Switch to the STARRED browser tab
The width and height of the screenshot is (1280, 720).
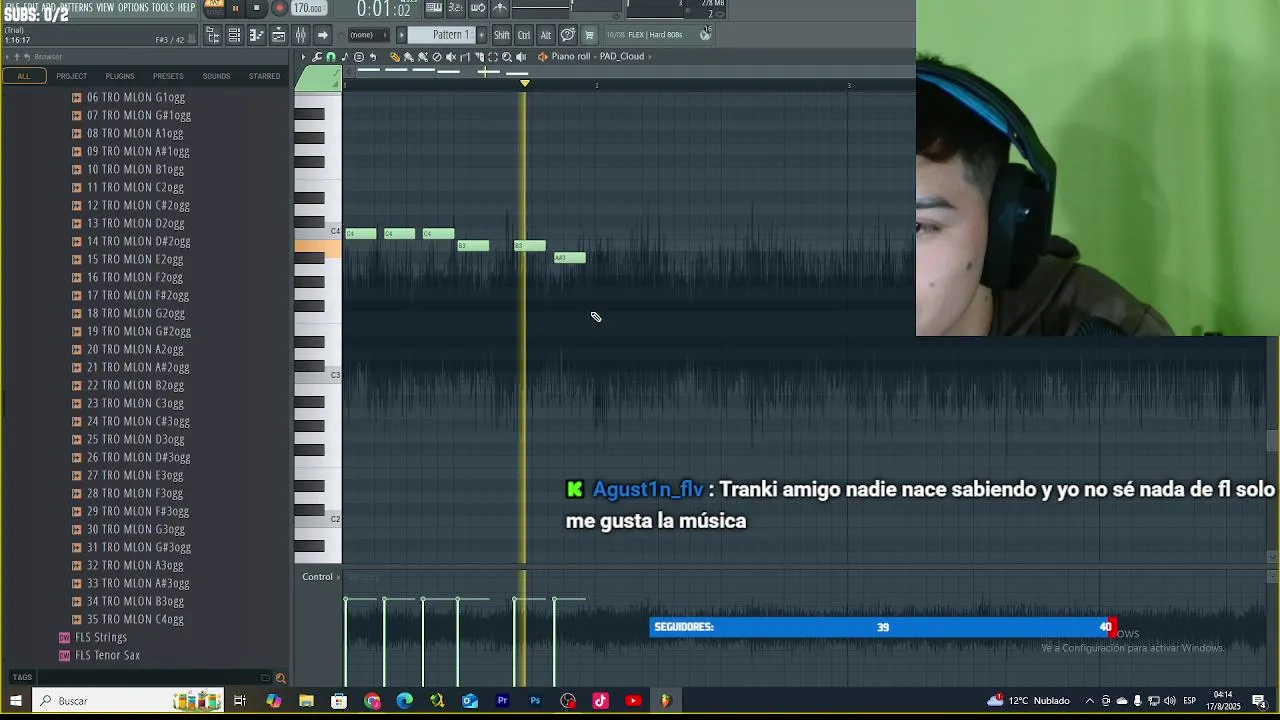(264, 77)
